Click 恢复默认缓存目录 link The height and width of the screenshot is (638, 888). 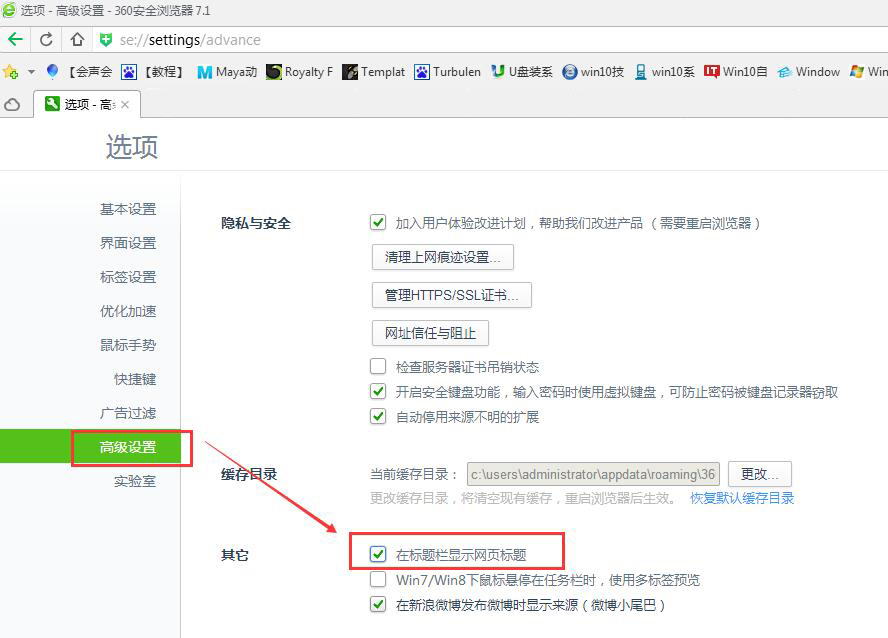[x=742, y=498]
